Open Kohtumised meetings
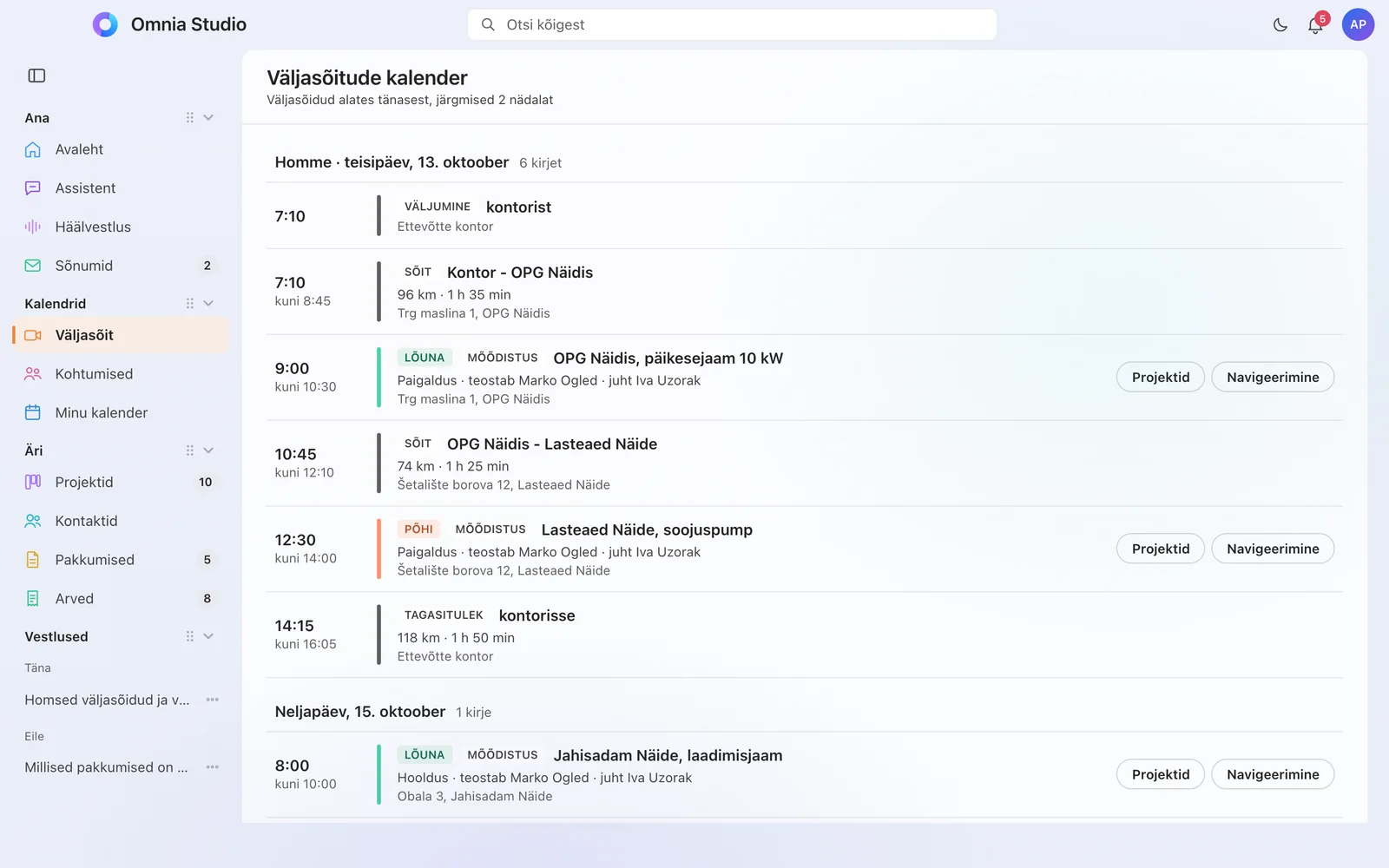Viewport: 1389px width, 868px height. point(121,374)
